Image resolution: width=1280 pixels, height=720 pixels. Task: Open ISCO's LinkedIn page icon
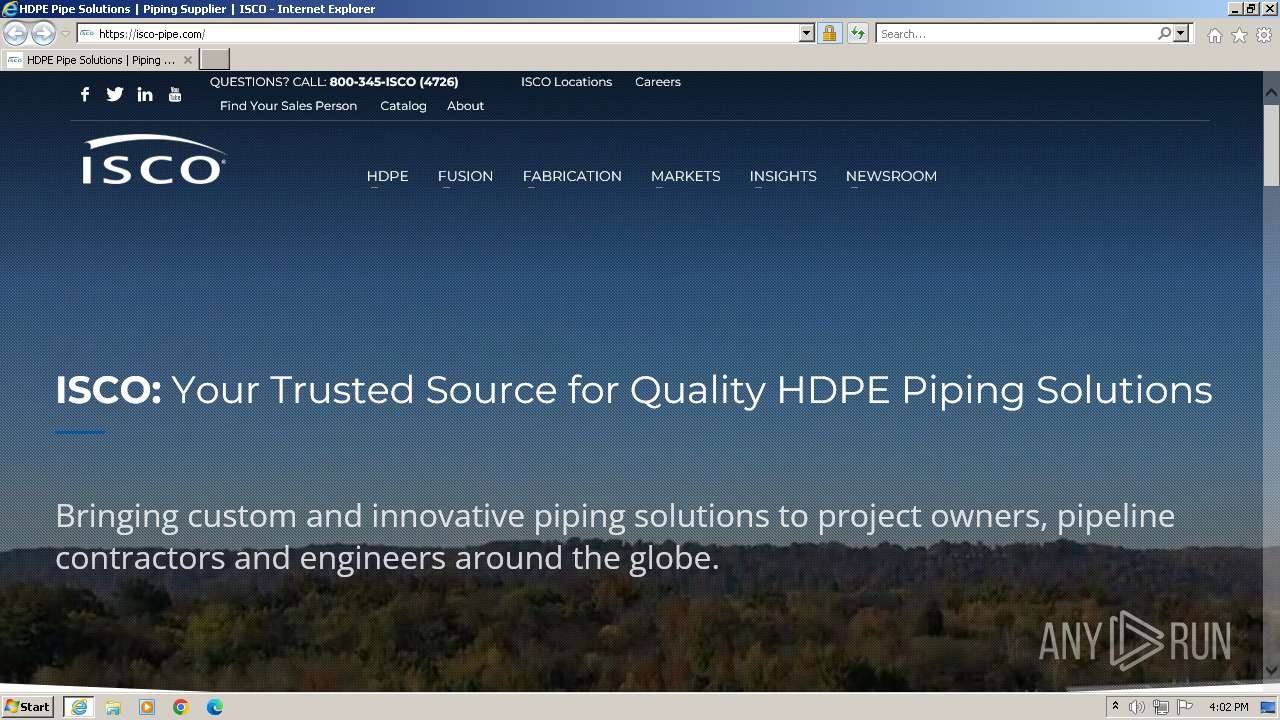click(x=145, y=94)
